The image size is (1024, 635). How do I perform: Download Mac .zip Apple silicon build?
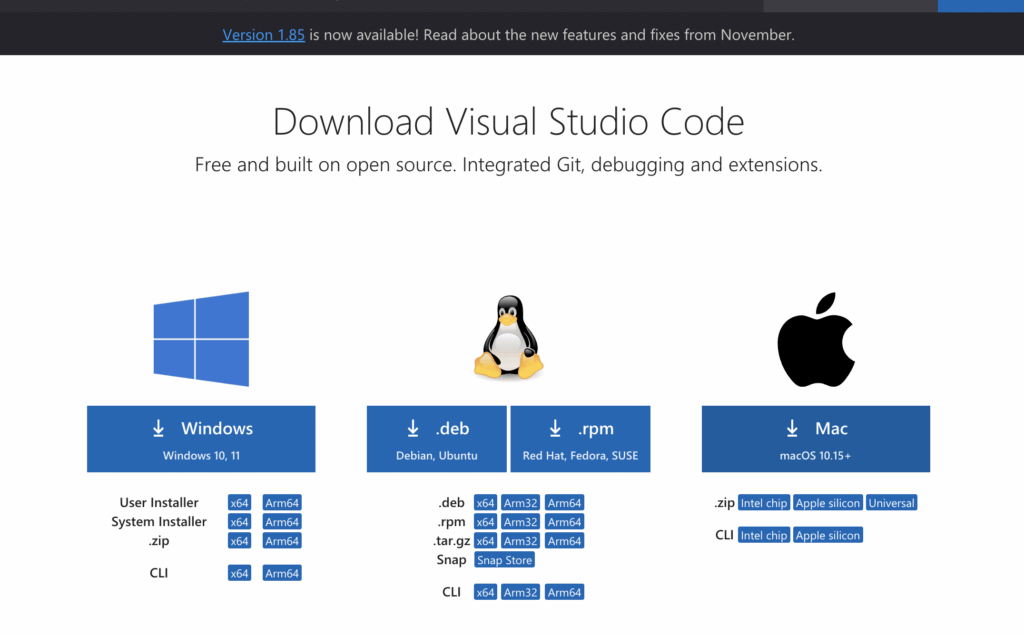point(827,503)
